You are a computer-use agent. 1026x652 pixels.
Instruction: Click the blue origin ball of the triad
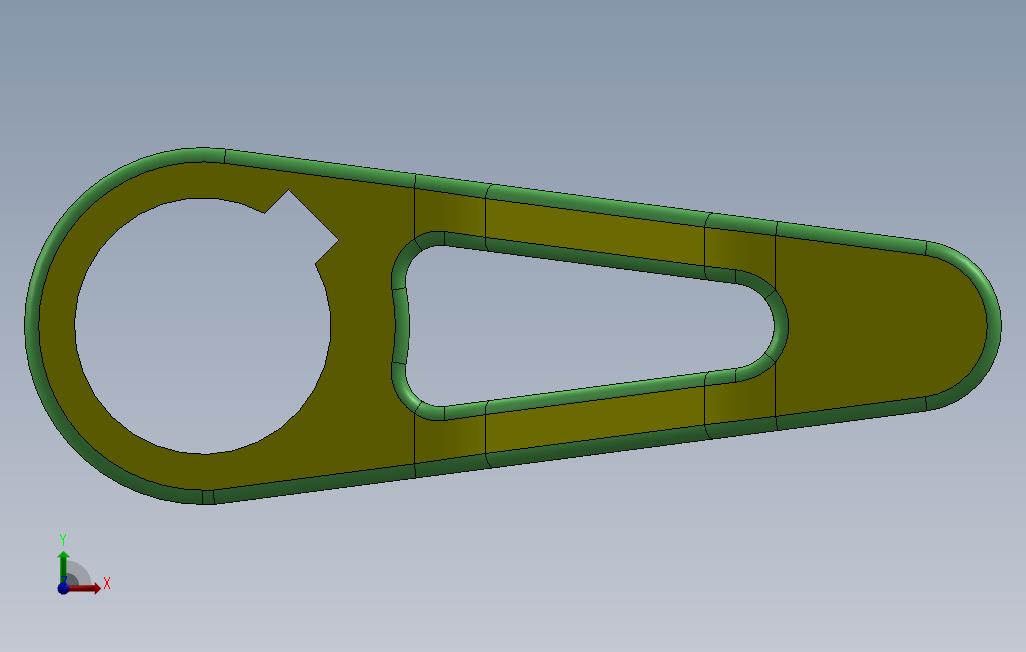point(63,588)
